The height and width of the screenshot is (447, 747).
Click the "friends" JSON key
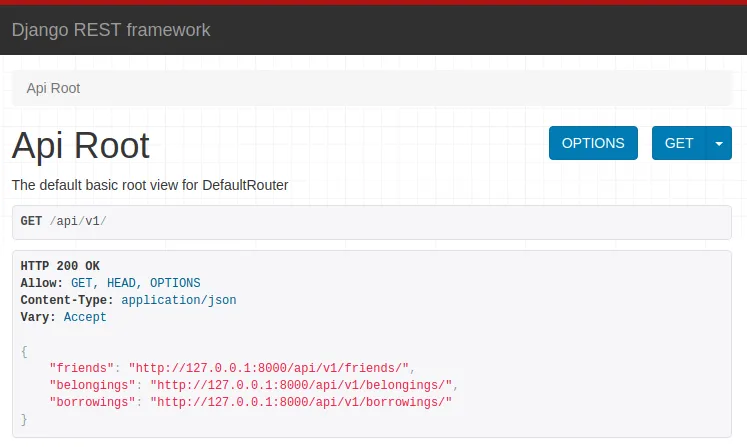point(81,368)
